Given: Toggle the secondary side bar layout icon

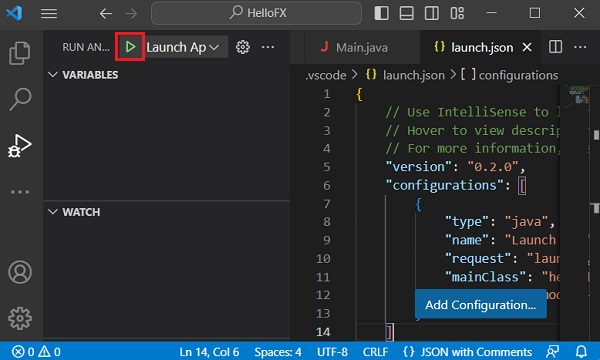Looking at the screenshot, I should 432,13.
